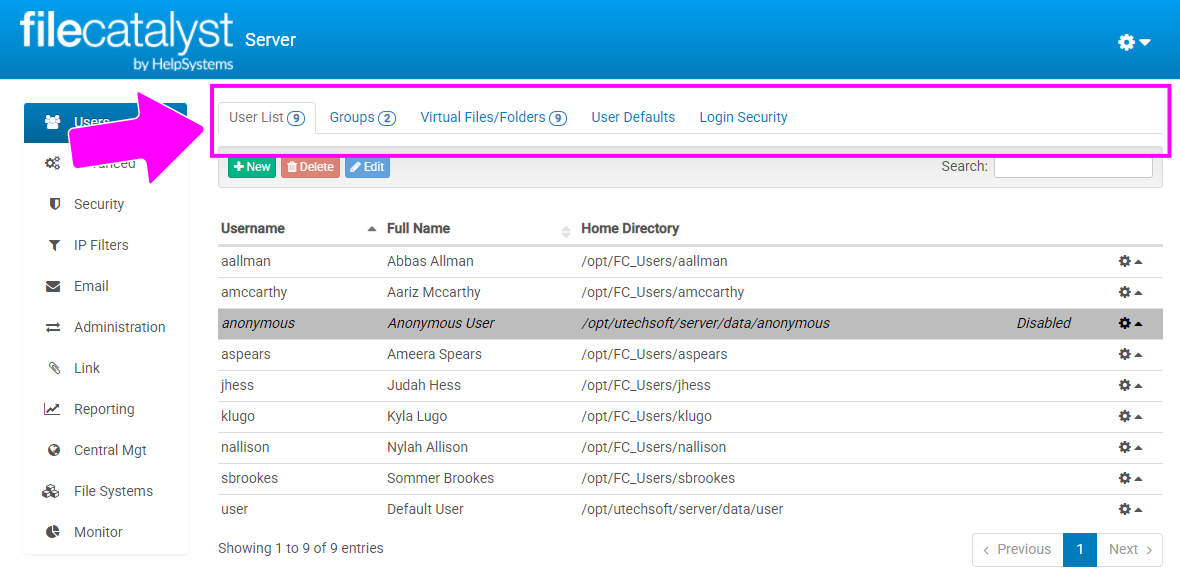Click the FileCatalyst logo
Screen dimensions: 1180x584
[x=126, y=41]
